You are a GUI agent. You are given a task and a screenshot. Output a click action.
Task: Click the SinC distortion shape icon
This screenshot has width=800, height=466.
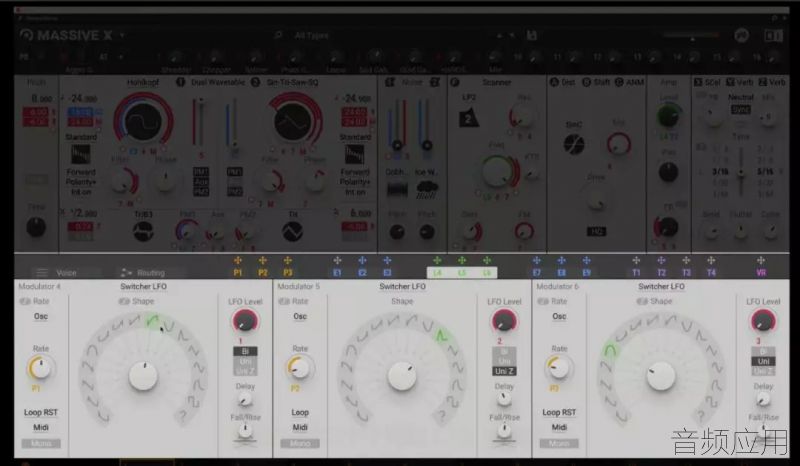pos(573,144)
